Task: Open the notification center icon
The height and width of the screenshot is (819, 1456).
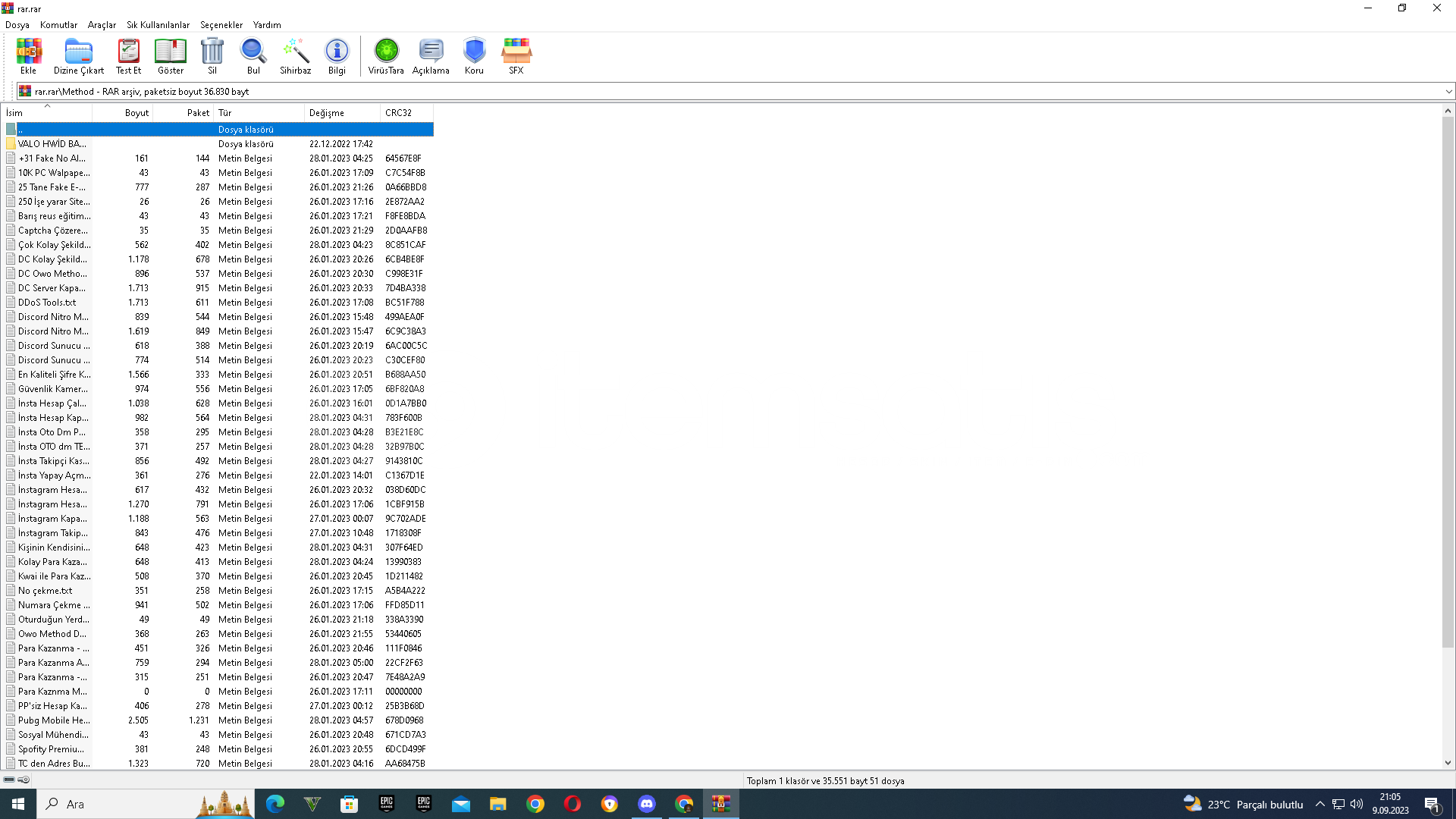Action: click(x=1432, y=805)
